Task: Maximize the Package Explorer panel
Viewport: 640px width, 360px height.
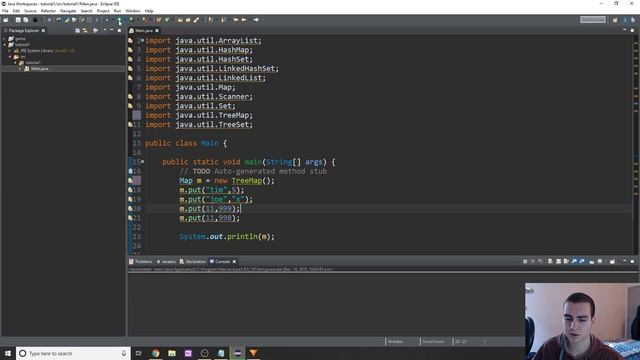Action: tap(120, 31)
